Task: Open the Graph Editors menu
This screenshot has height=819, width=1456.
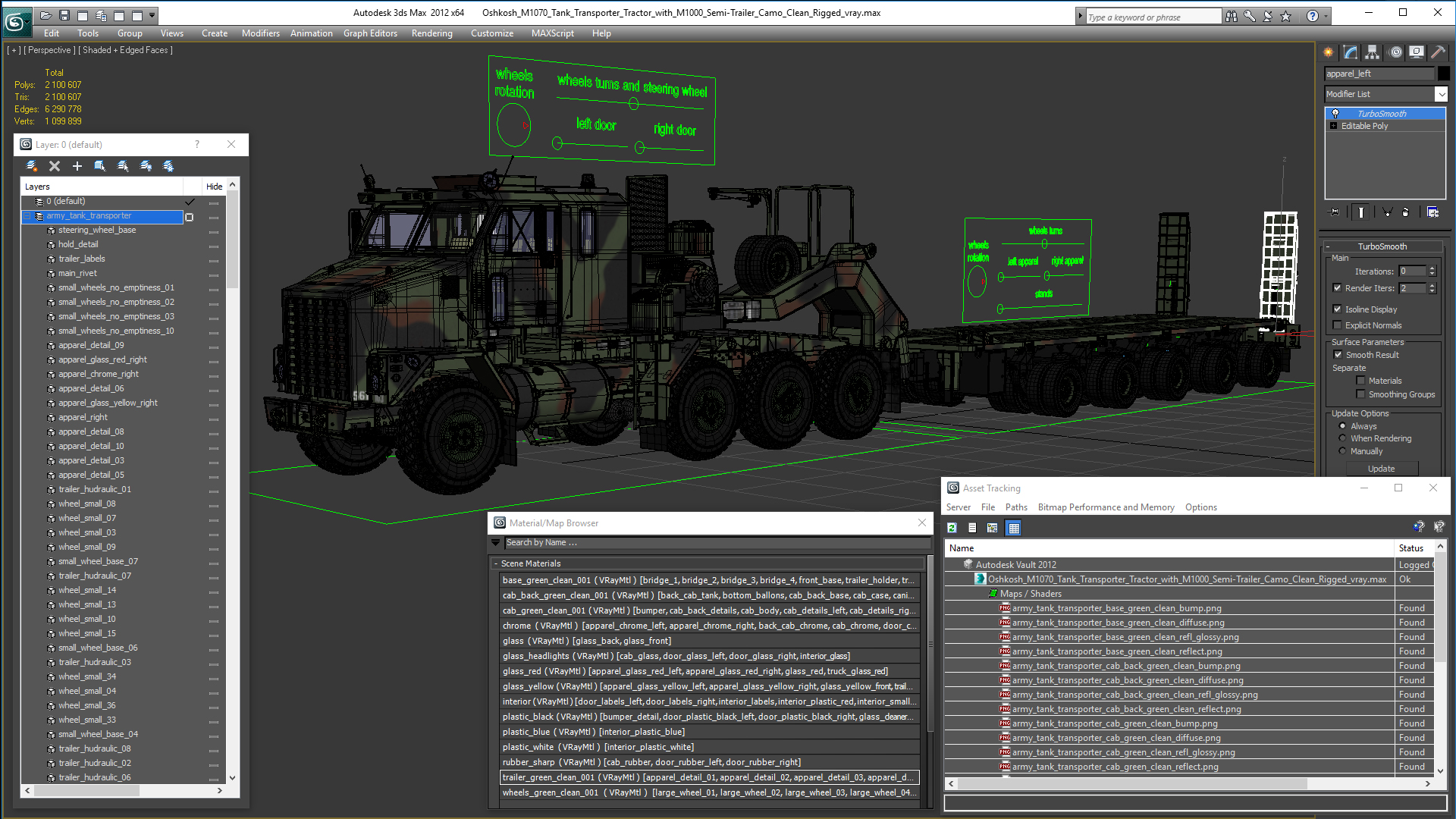Action: click(x=370, y=33)
